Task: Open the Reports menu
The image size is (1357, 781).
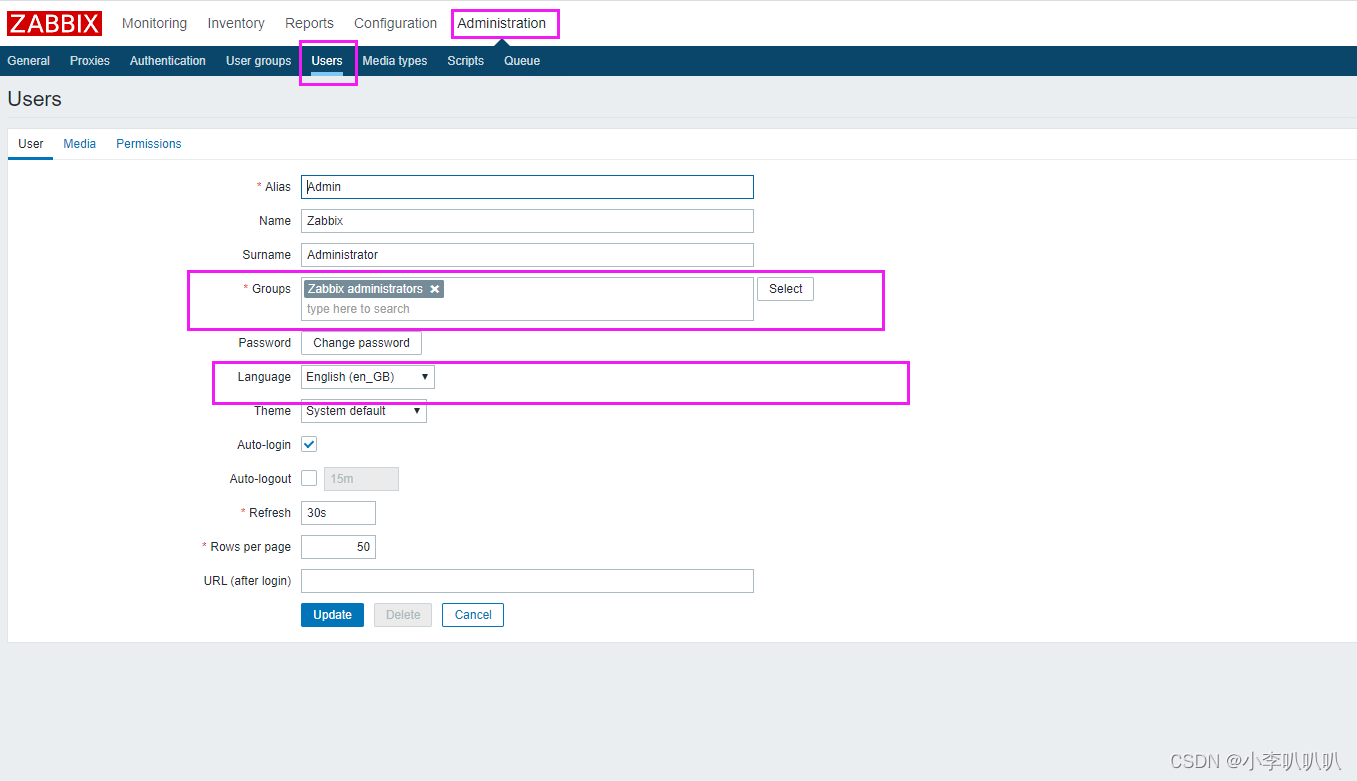Action: 309,23
